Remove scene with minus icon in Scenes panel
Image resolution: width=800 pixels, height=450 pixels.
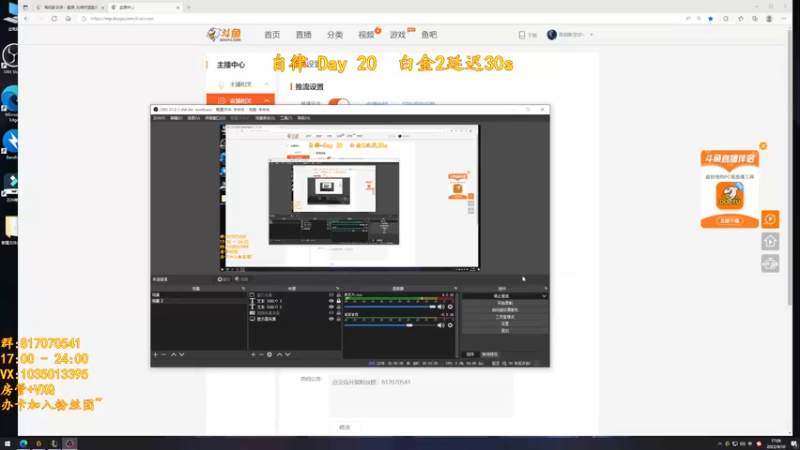point(164,354)
